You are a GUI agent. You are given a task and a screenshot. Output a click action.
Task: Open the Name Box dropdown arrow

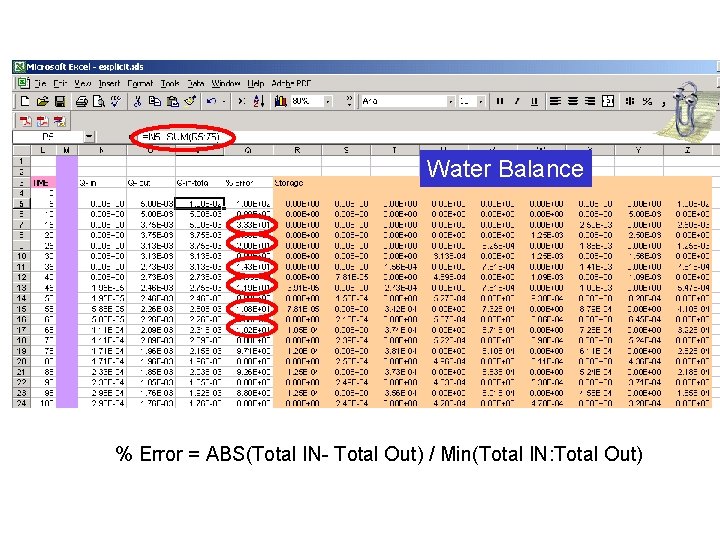tap(89, 137)
